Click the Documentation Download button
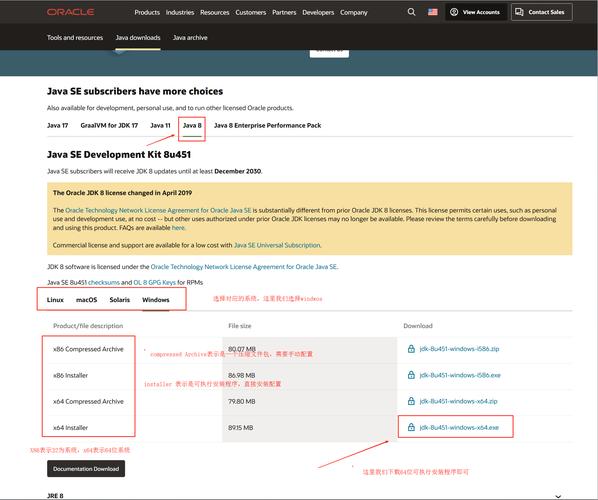This screenshot has height=500, width=598. [x=86, y=468]
